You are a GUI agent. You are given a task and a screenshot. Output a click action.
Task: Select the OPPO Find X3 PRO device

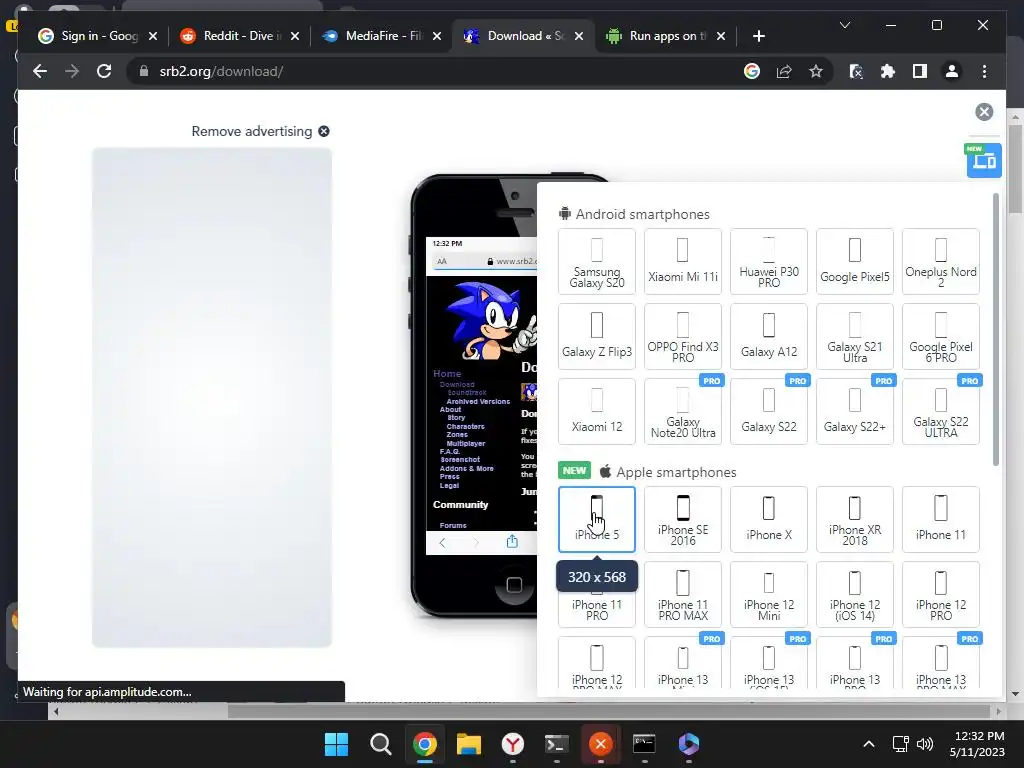[682, 337]
